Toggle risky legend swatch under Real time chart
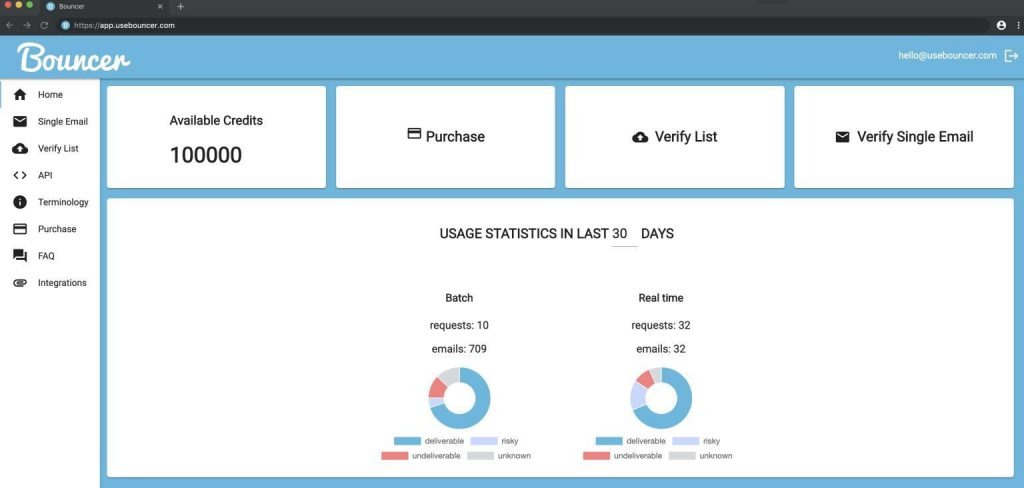Image resolution: width=1024 pixels, height=488 pixels. tap(686, 441)
